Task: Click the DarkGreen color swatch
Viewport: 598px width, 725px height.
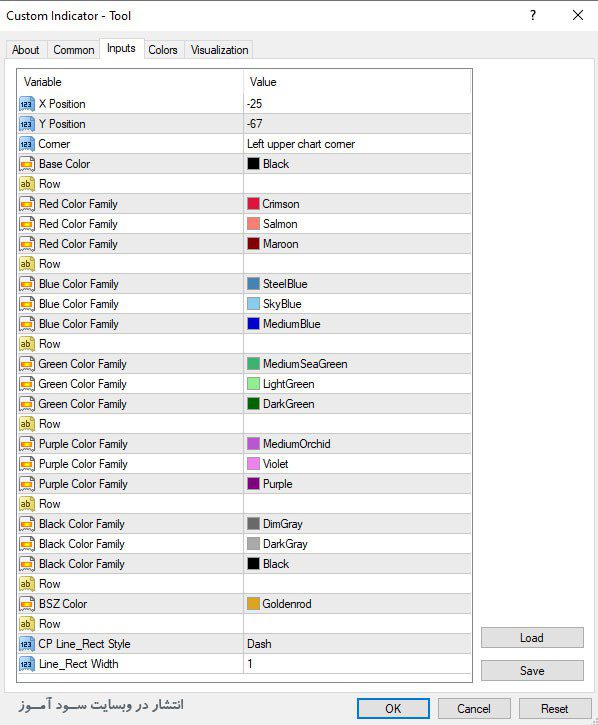Action: 253,404
